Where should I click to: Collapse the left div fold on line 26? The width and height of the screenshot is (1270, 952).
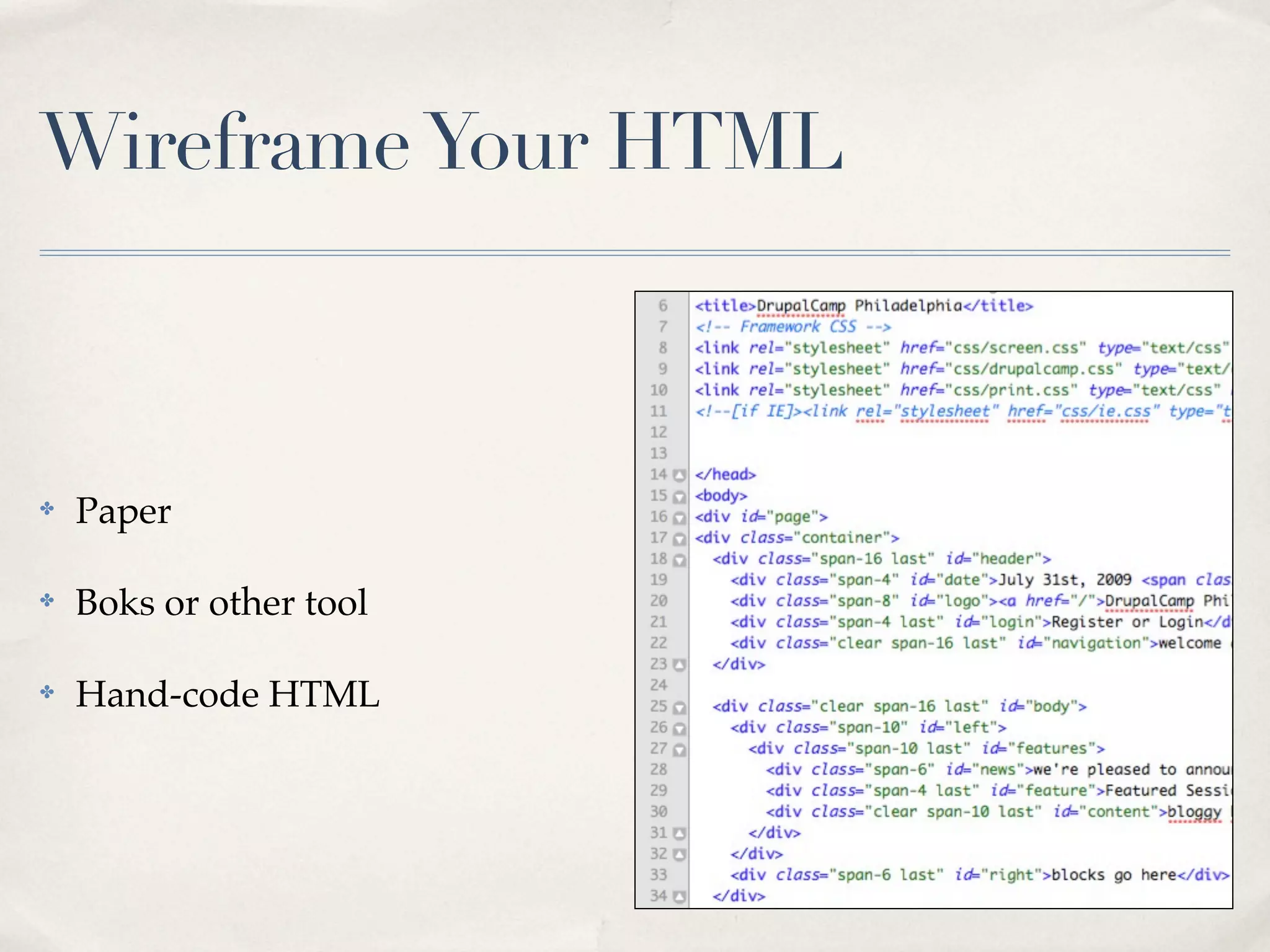point(680,728)
